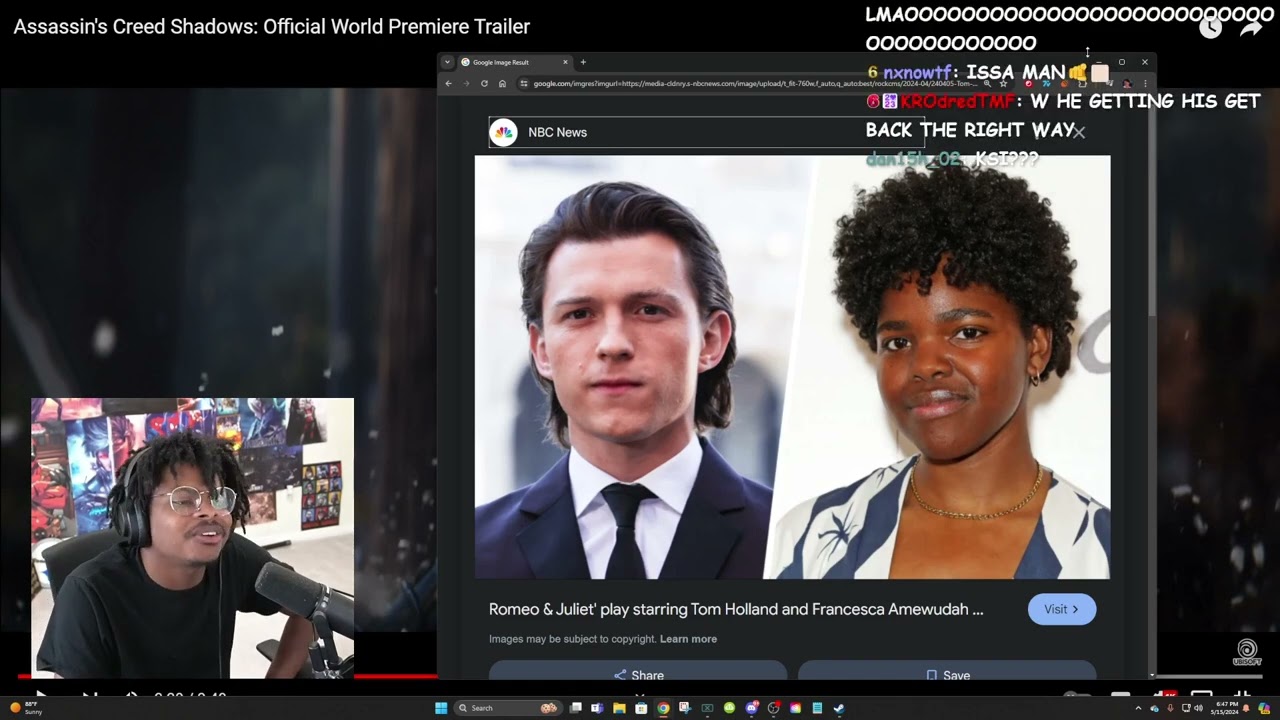
Task: Click the google.com/imgres address bar URL
Action: click(755, 83)
